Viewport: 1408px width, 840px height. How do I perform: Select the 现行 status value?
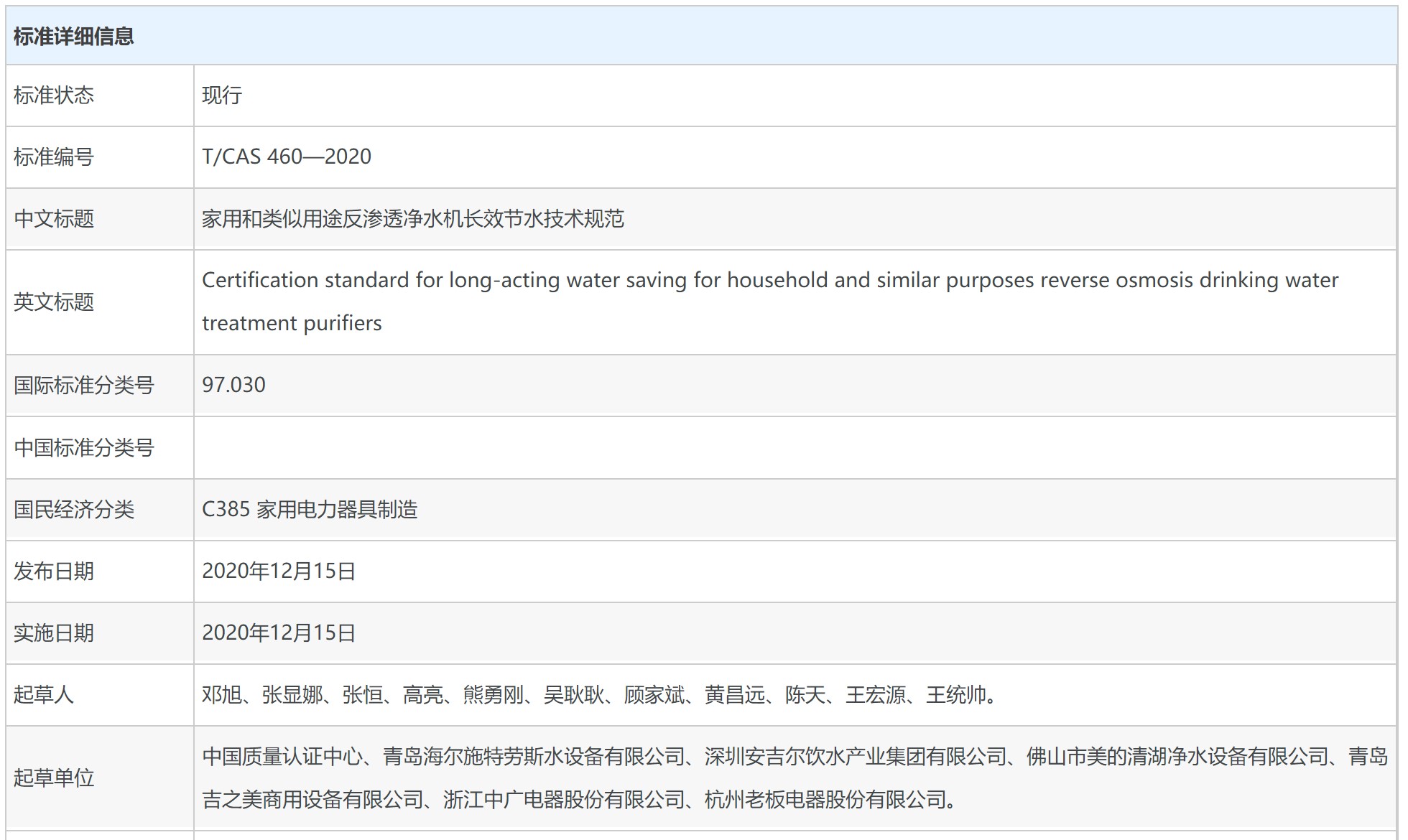pyautogui.click(x=222, y=95)
